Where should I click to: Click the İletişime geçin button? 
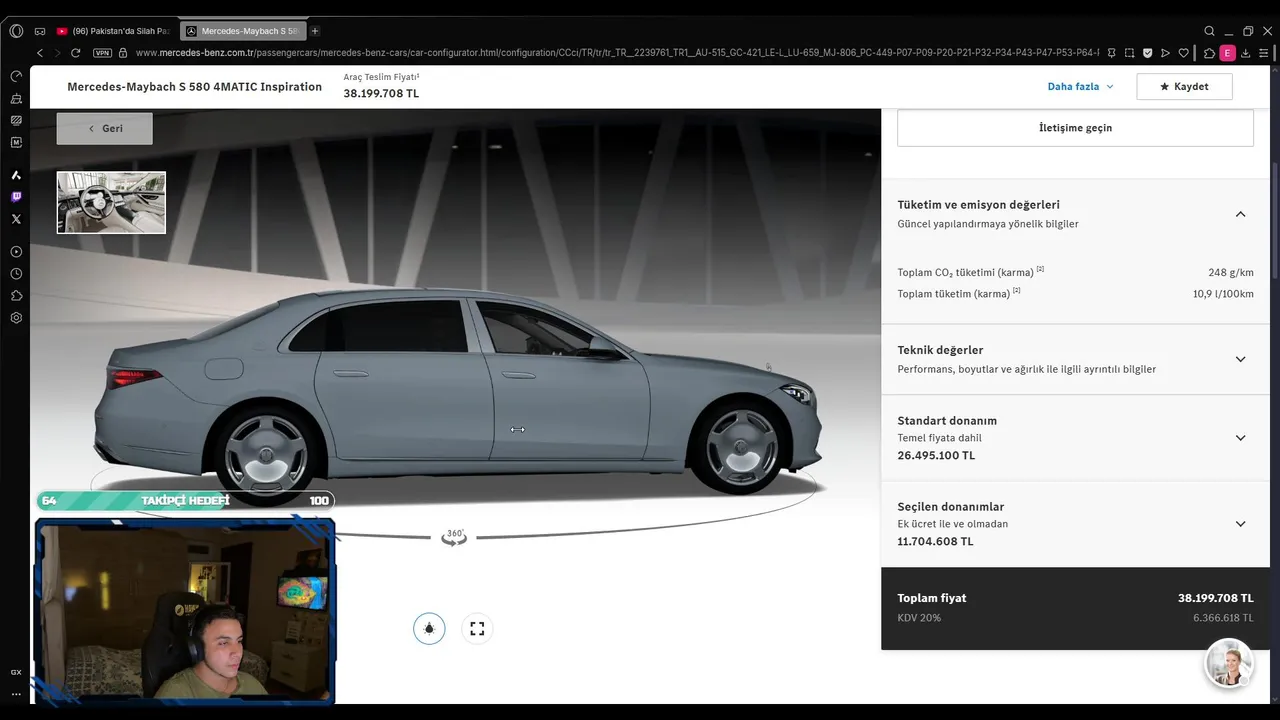click(1075, 128)
